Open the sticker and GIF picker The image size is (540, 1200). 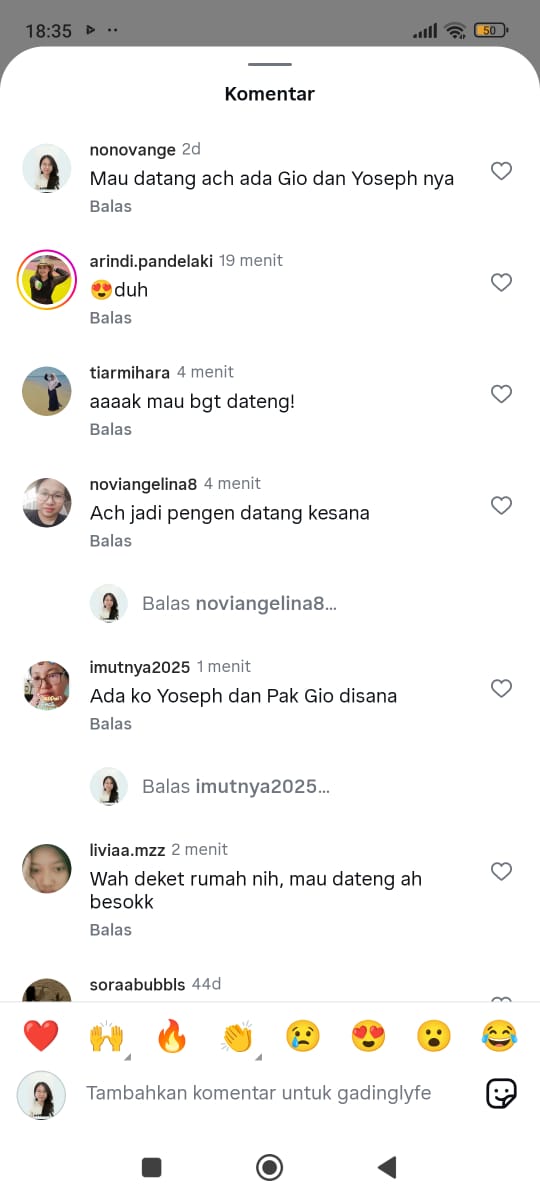[x=501, y=1094]
